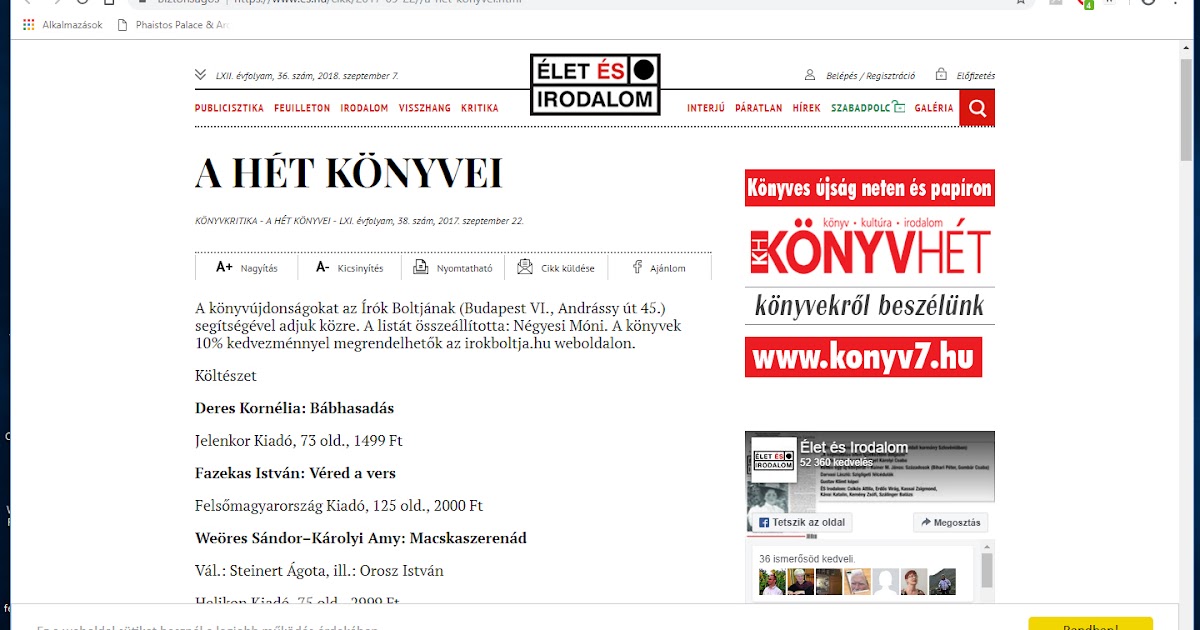Viewport: 1200px width, 630px height.
Task: Enlarge text with the A+ Nagyítás icon
Action: (225, 266)
